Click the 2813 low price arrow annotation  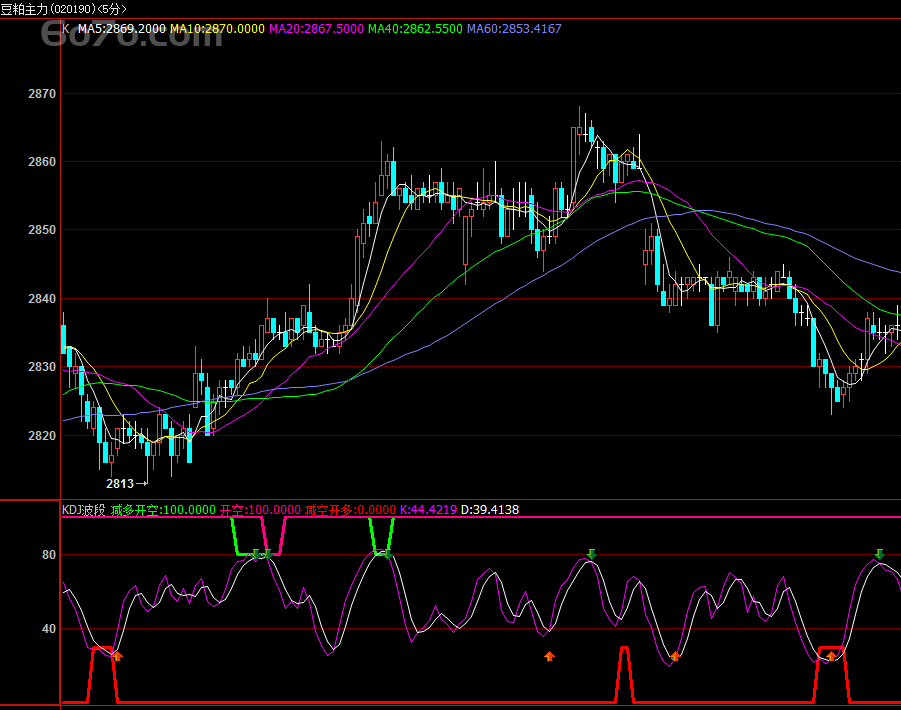[x=127, y=483]
